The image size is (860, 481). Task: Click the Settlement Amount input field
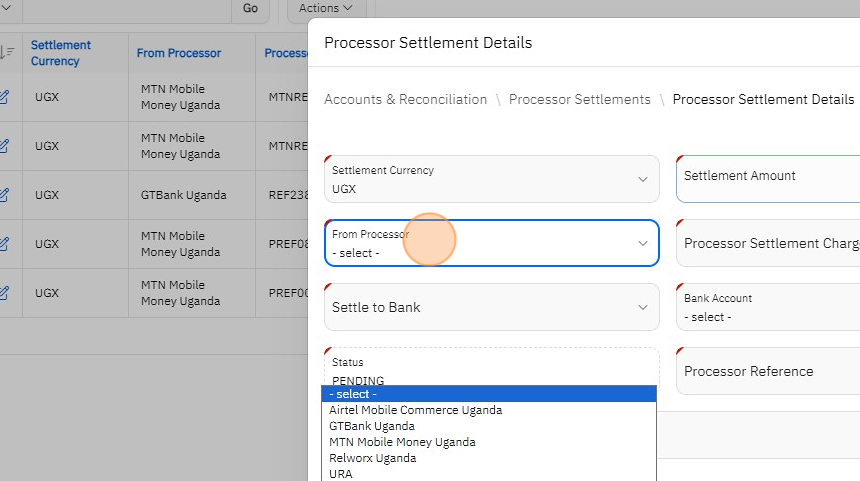[x=768, y=179]
